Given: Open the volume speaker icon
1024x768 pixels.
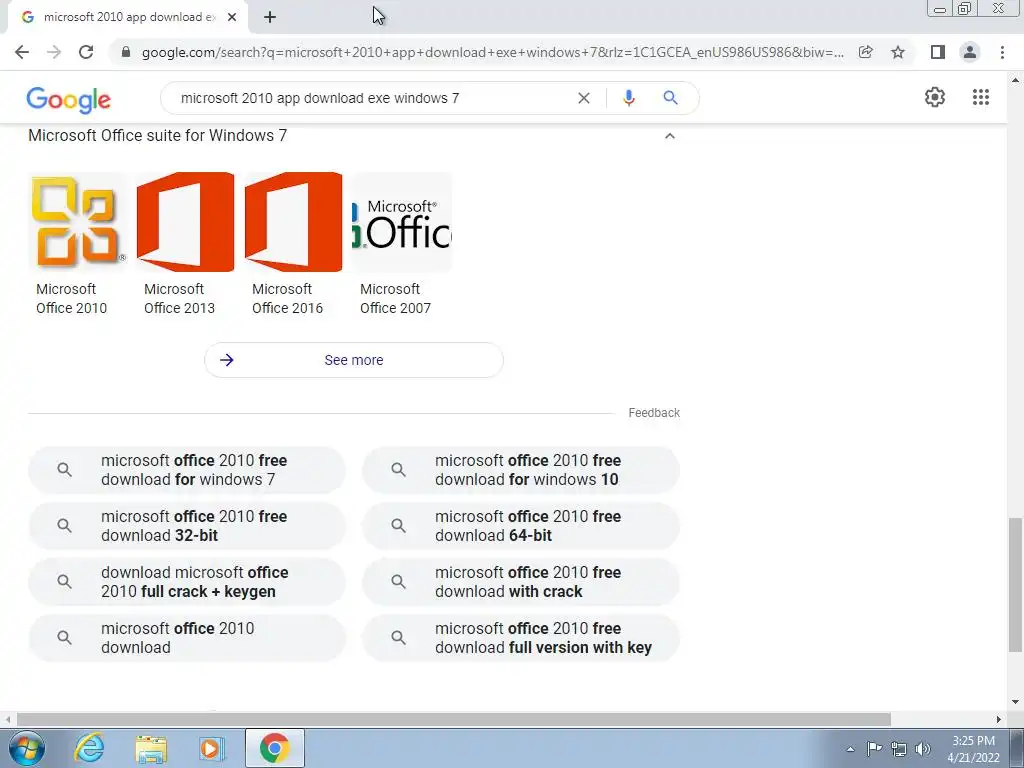Looking at the screenshot, I should 923,748.
